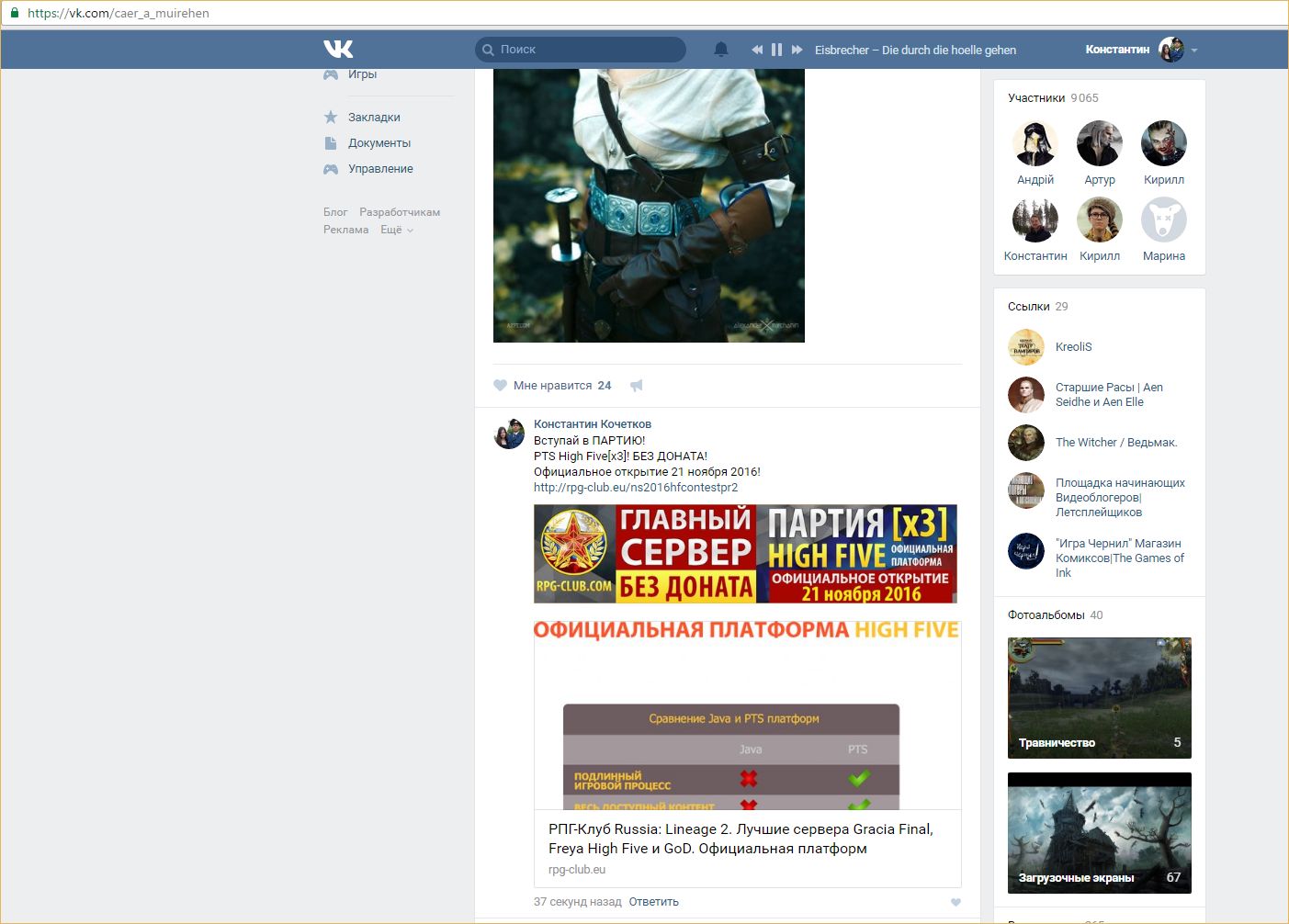The image size is (1289, 924).
Task: Click the Управление gamepad icon
Action: pos(331,169)
